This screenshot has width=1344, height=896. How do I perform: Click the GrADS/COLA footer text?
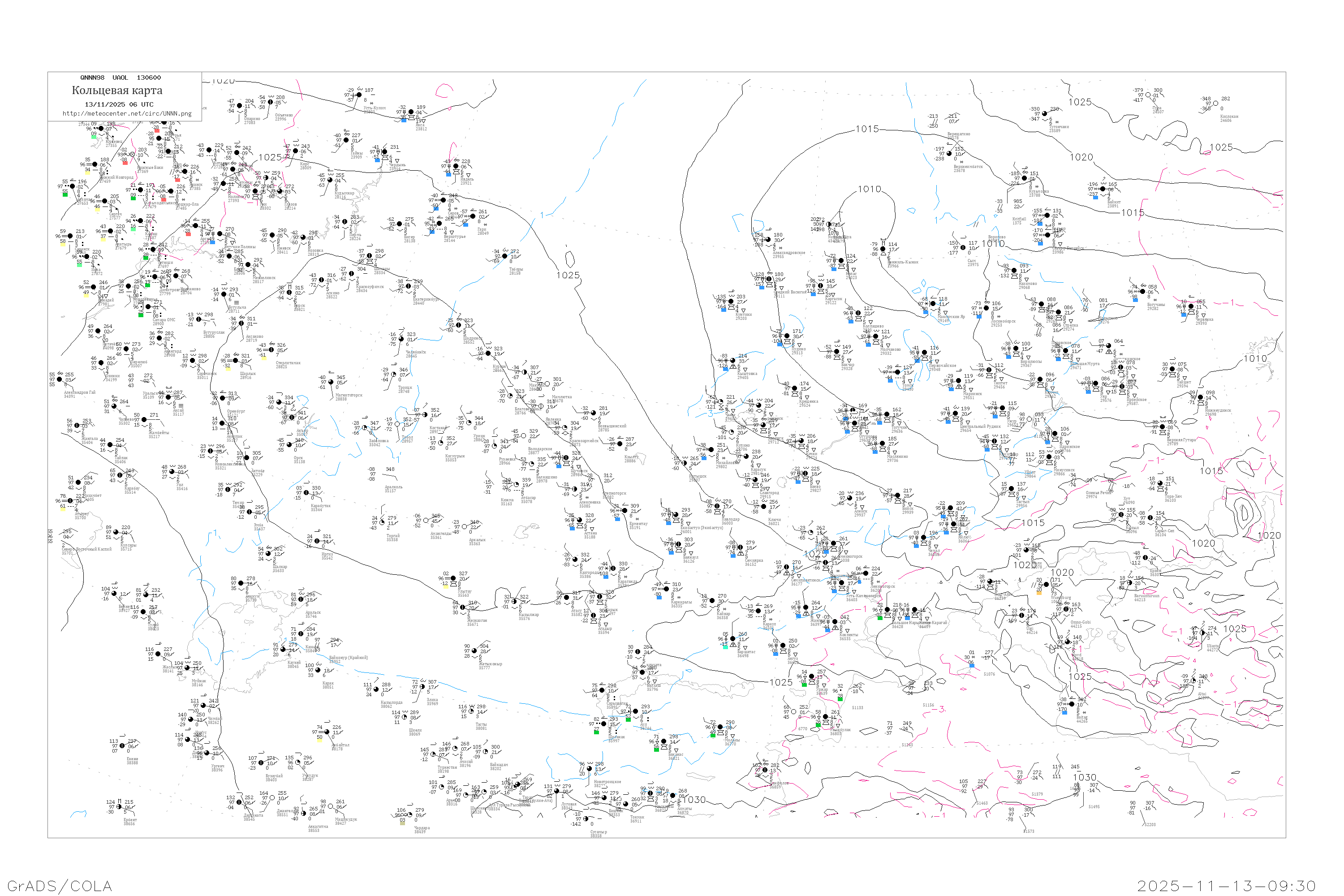(60, 886)
